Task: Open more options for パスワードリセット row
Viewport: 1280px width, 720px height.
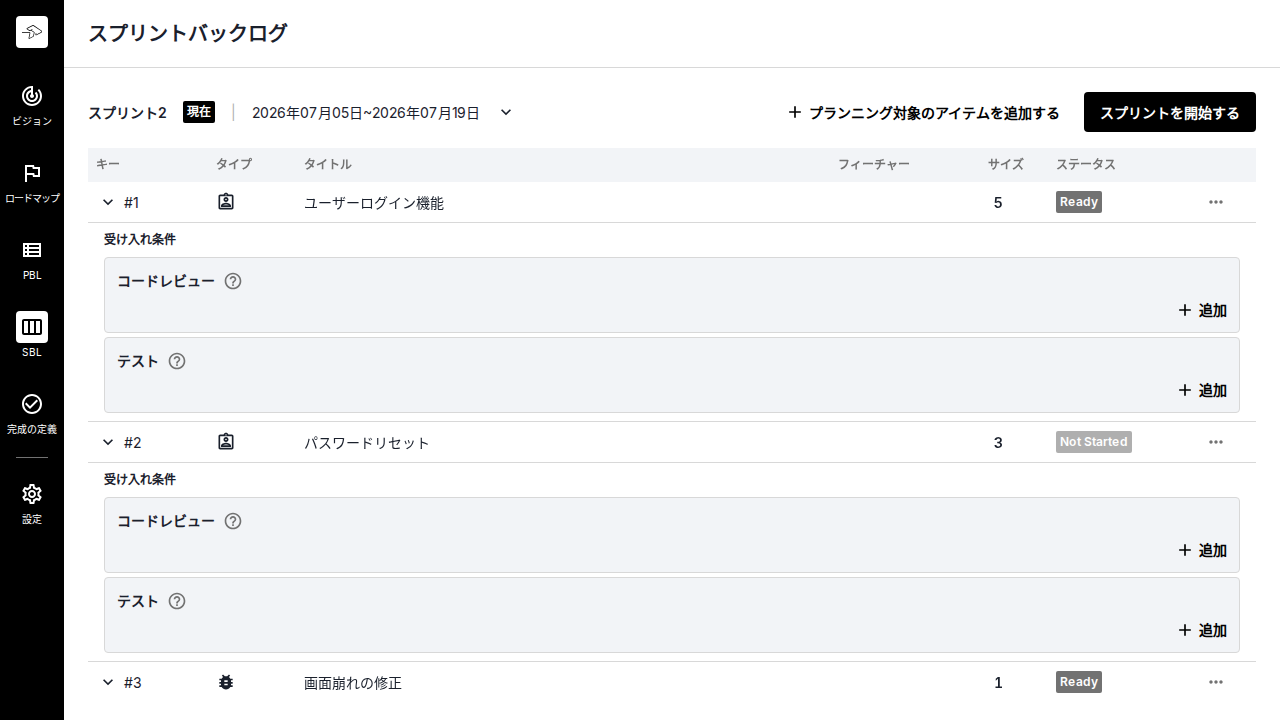Action: tap(1216, 442)
